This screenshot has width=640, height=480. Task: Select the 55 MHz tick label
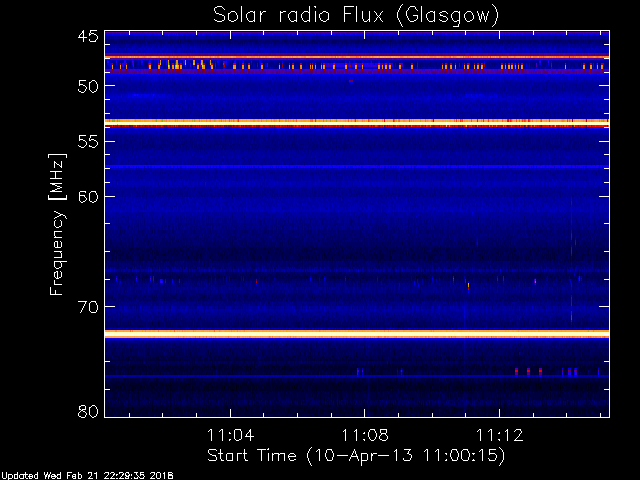tap(88, 142)
